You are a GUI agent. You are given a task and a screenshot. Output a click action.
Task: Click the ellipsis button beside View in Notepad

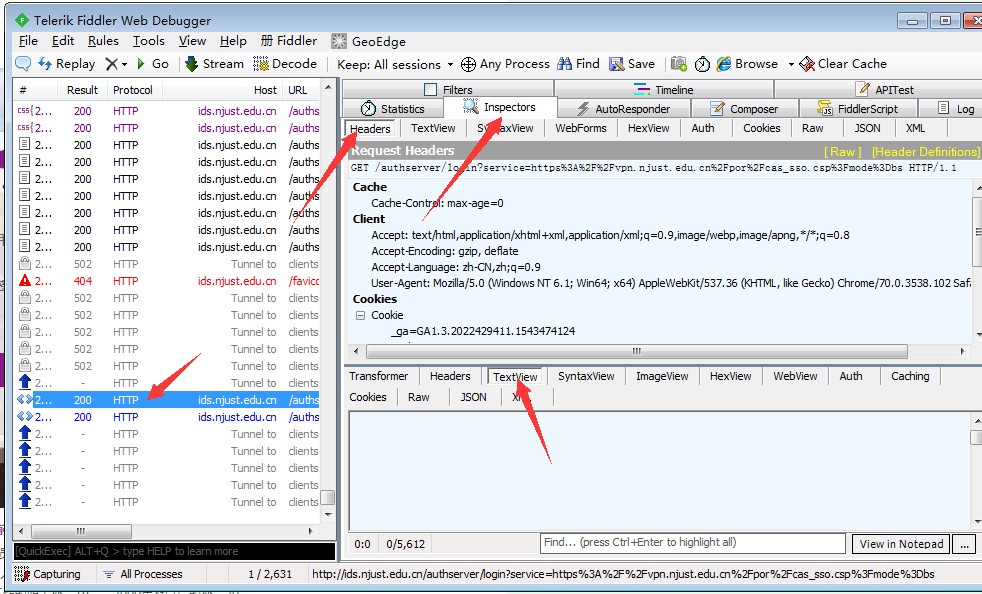964,543
